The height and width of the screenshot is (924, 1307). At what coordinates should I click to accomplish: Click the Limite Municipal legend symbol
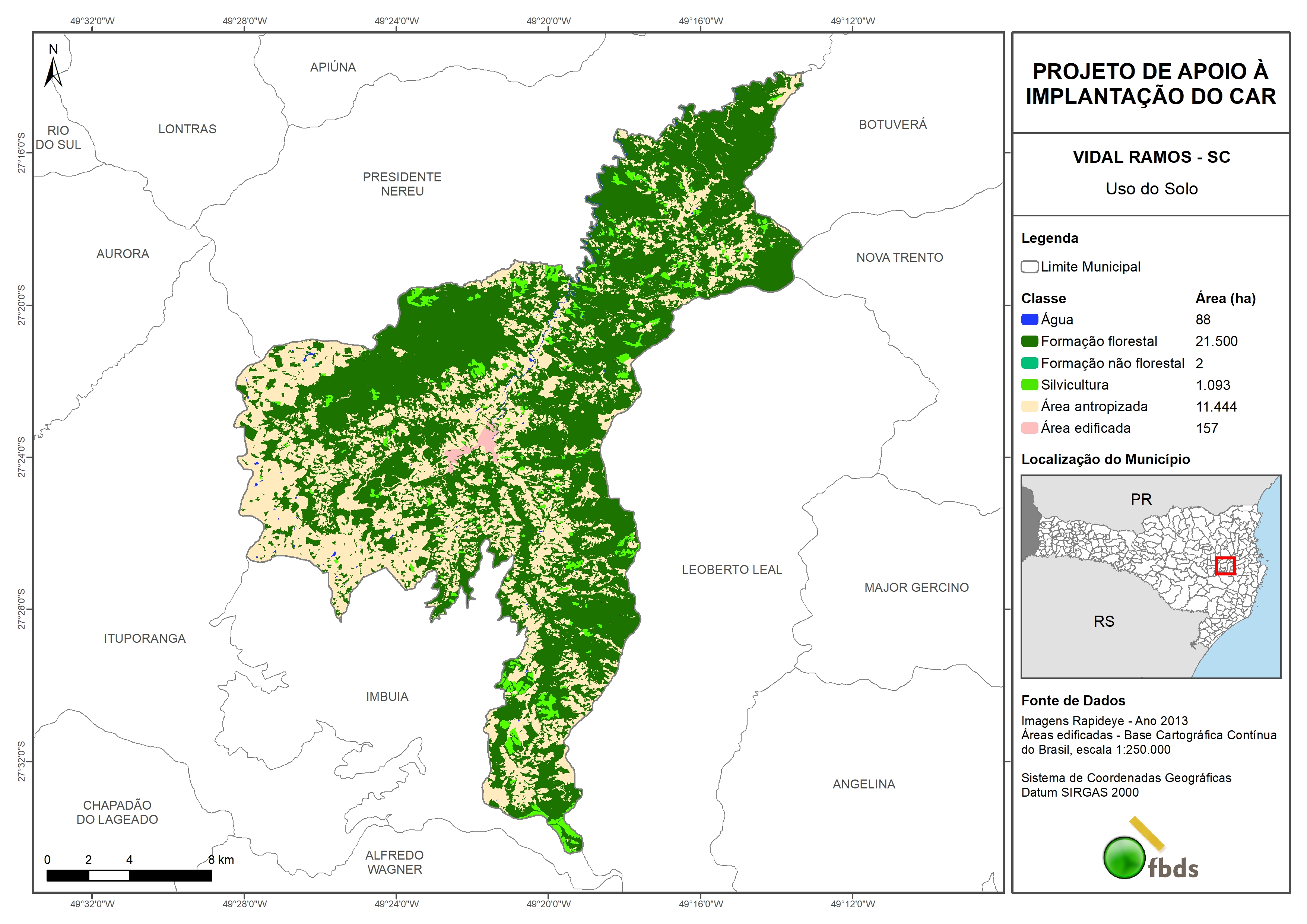[x=1029, y=267]
